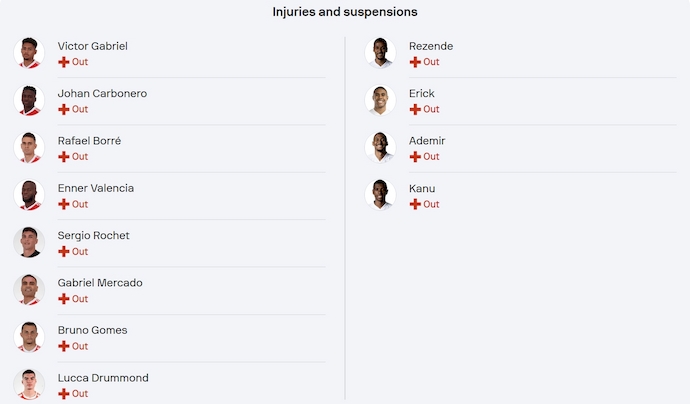Click Rafael Borré's profile picture

click(29, 148)
